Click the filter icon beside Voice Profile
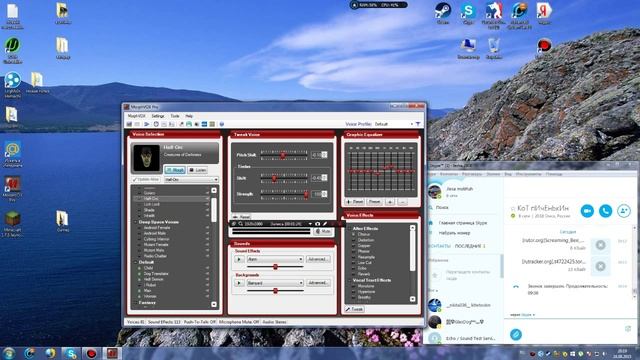The image size is (640, 360). pos(418,124)
